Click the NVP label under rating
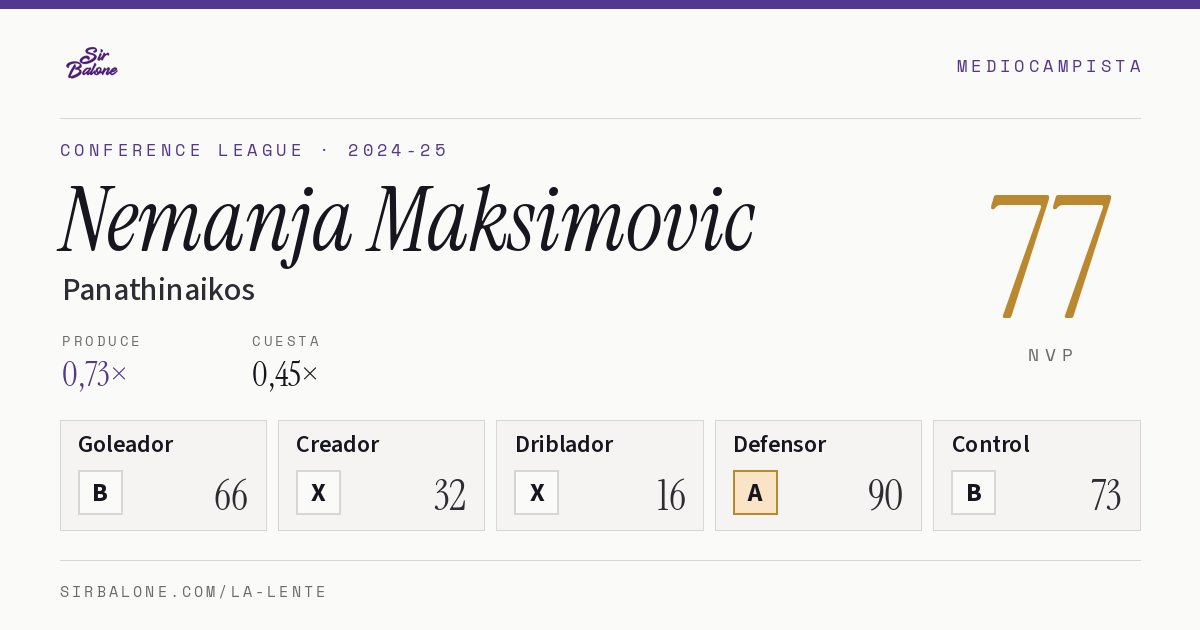Image resolution: width=1200 pixels, height=630 pixels. click(x=1051, y=355)
